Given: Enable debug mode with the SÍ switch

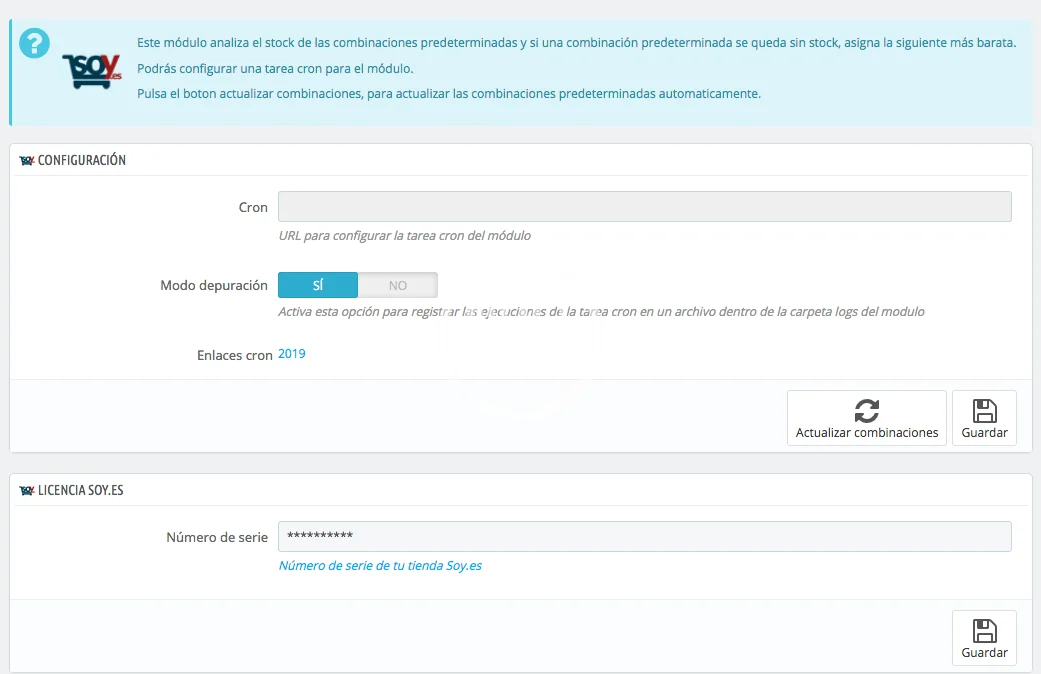Looking at the screenshot, I should pyautogui.click(x=317, y=285).
